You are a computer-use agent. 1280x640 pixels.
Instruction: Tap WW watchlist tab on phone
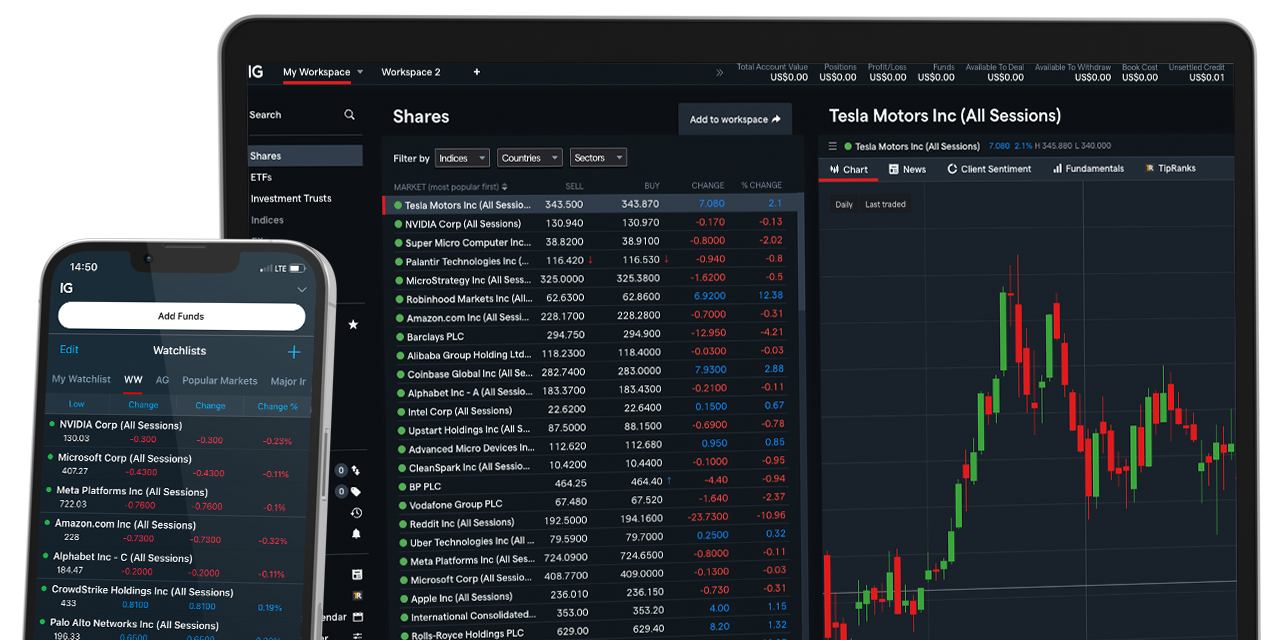pyautogui.click(x=133, y=380)
